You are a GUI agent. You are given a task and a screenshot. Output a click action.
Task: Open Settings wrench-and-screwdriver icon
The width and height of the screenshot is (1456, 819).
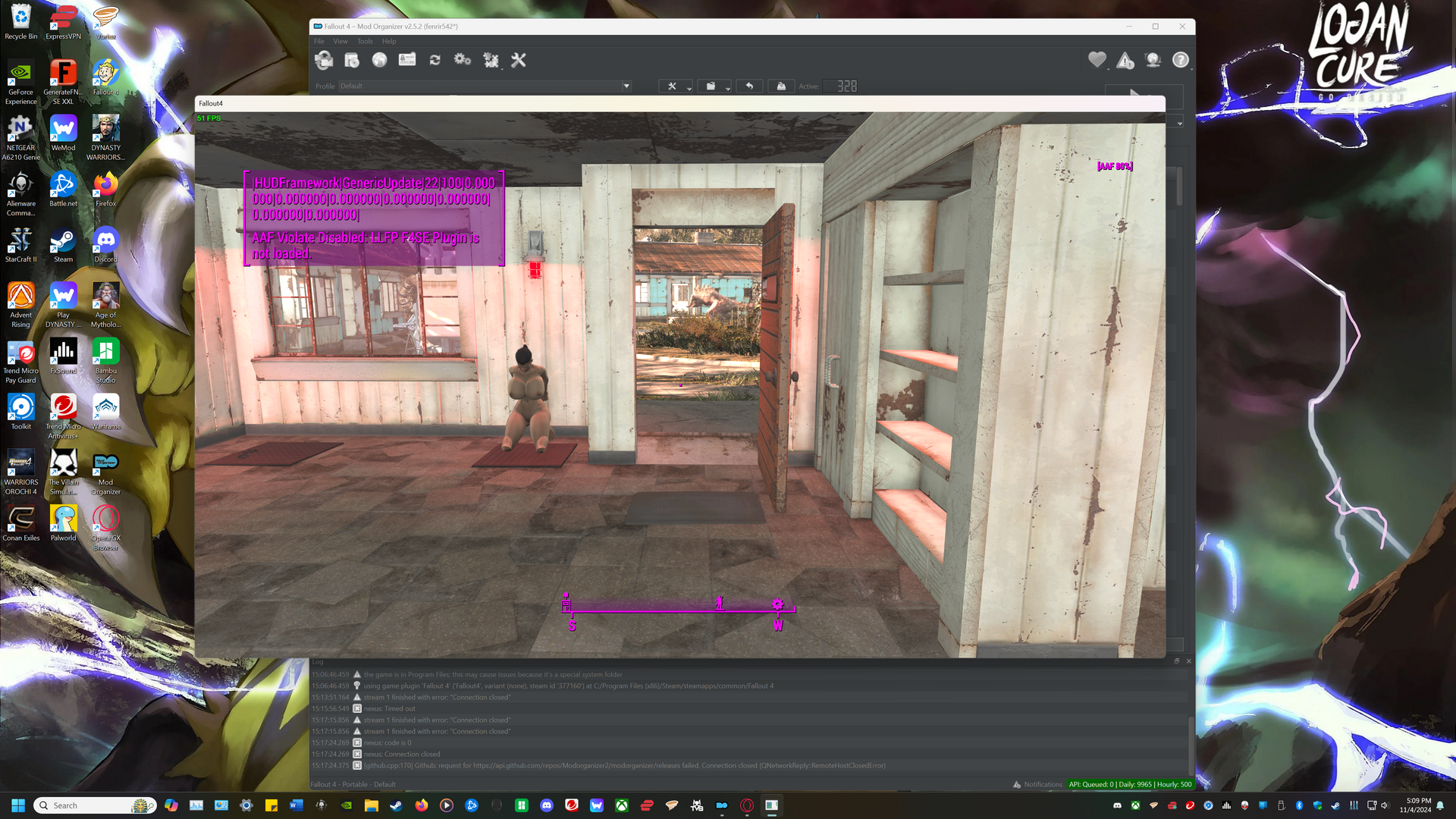click(x=519, y=60)
